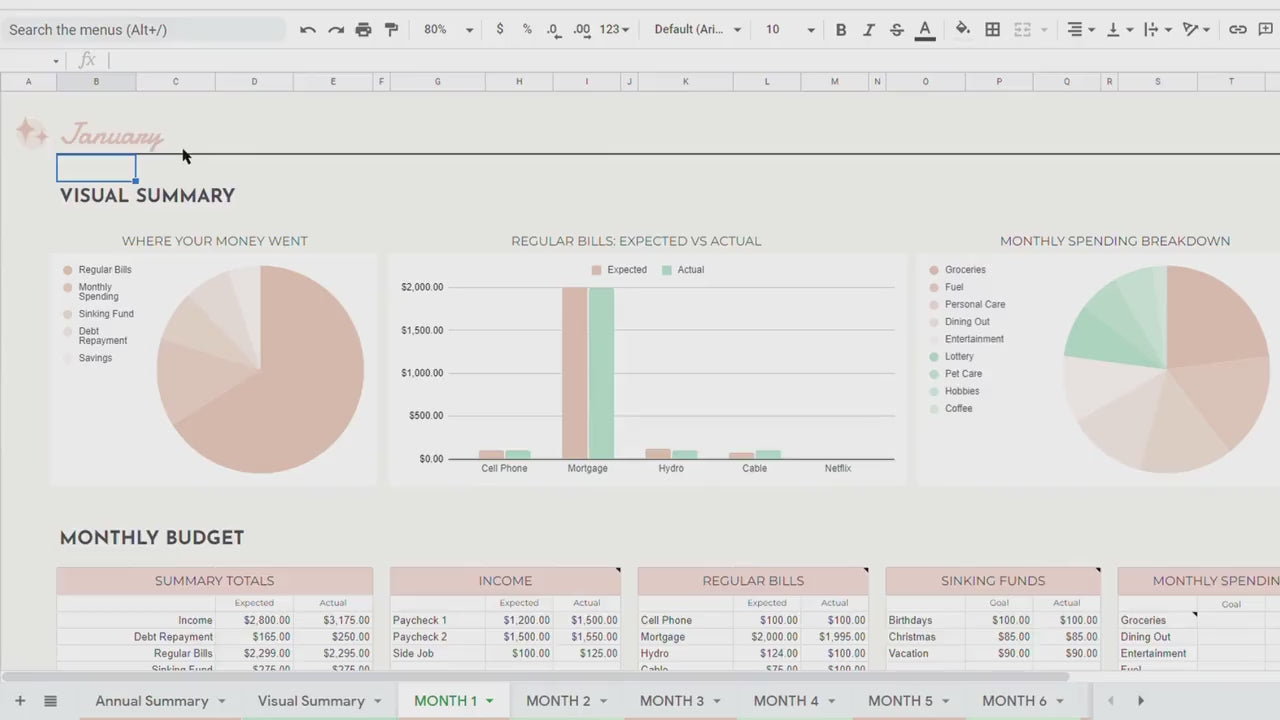The image size is (1280, 720).
Task: Switch to the MONTH 3 sheet tab
Action: point(672,701)
